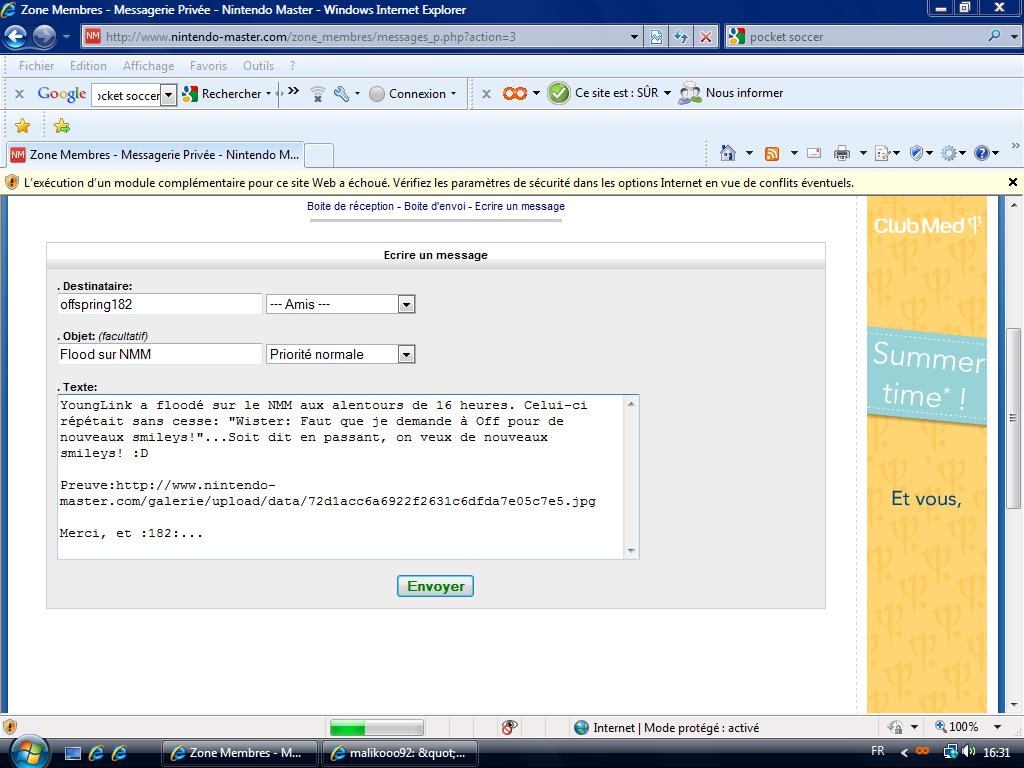Click the Nous informer icon
Viewport: 1024px width, 768px height.
[x=690, y=93]
